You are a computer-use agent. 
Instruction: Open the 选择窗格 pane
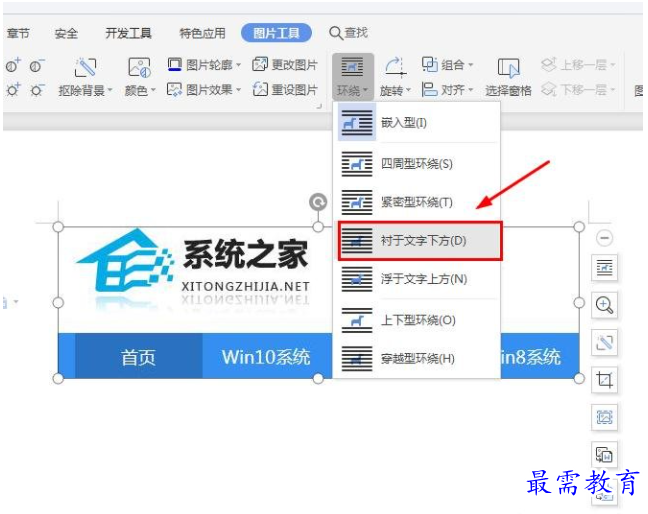[508, 76]
